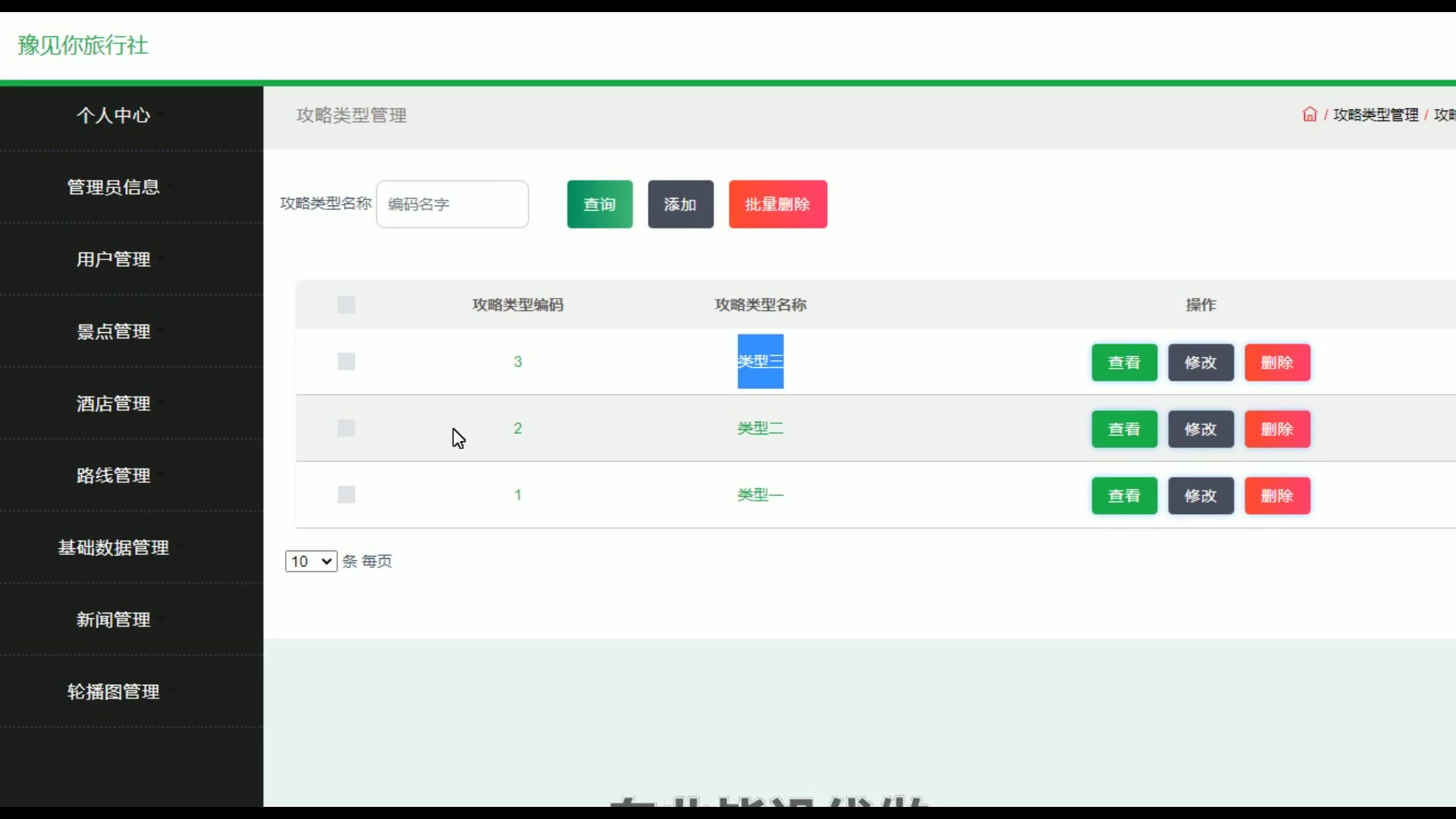Tick the checkbox for row 3
Screen dimensions: 1456x819
coord(347,362)
